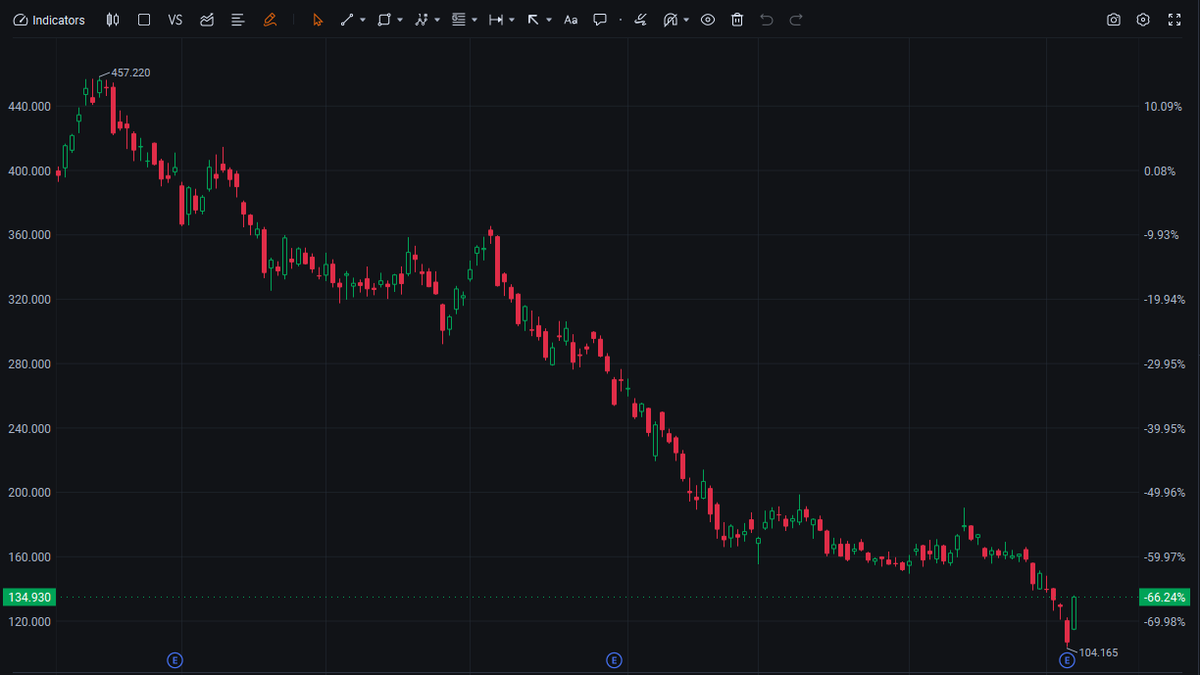The width and height of the screenshot is (1200, 675).
Task: Expand the Fibonacci tools dropdown arrow
Action: coord(475,20)
